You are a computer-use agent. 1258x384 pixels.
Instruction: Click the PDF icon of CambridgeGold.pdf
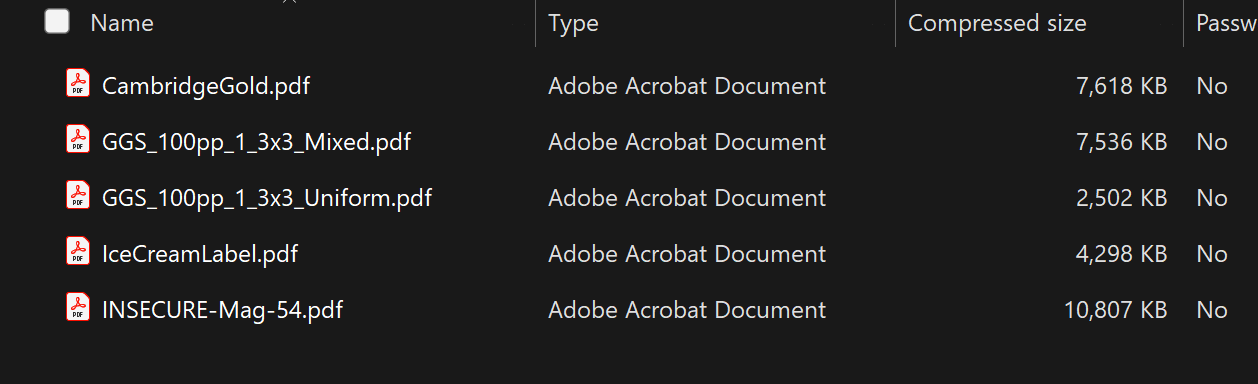[77, 84]
